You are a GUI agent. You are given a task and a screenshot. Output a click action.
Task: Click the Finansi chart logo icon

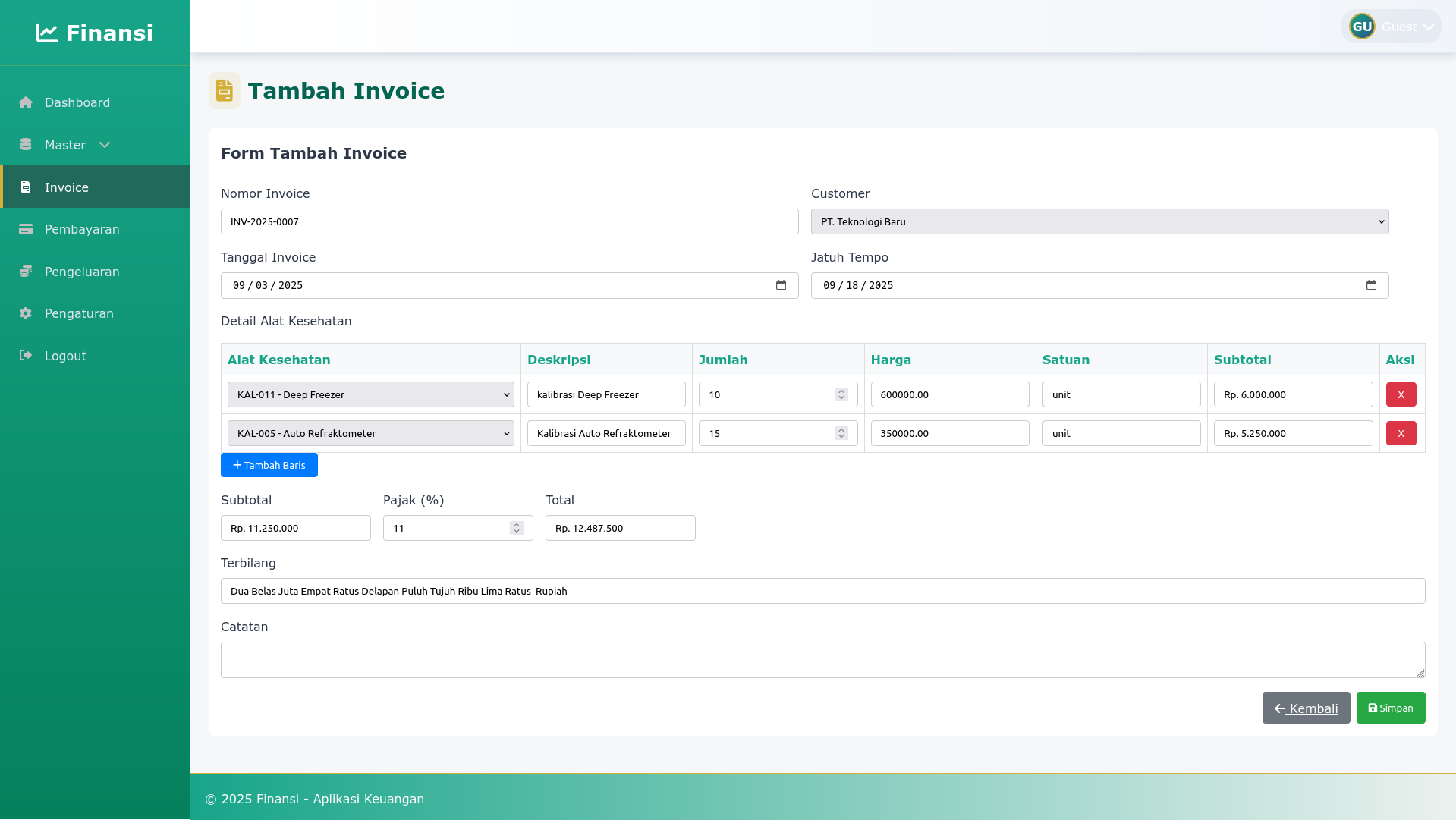(x=46, y=33)
